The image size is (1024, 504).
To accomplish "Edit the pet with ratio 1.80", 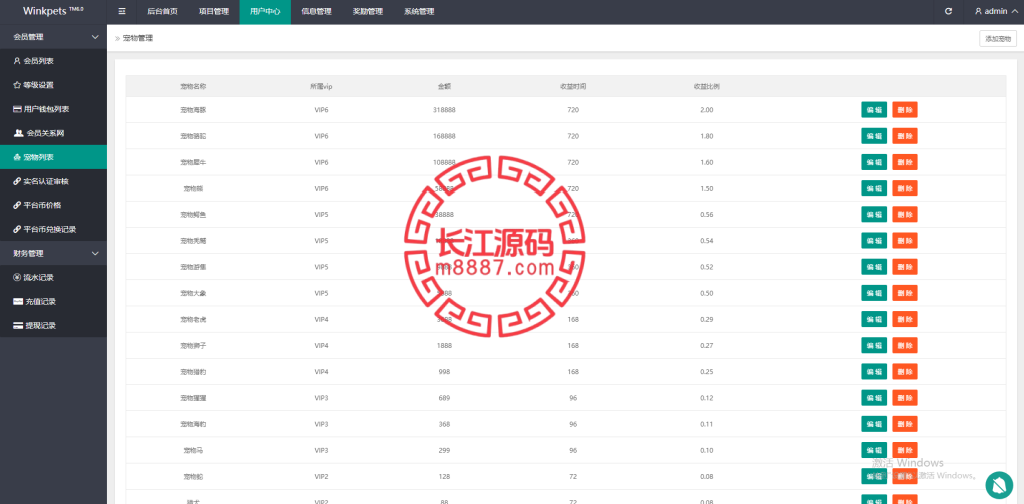I will coord(874,136).
